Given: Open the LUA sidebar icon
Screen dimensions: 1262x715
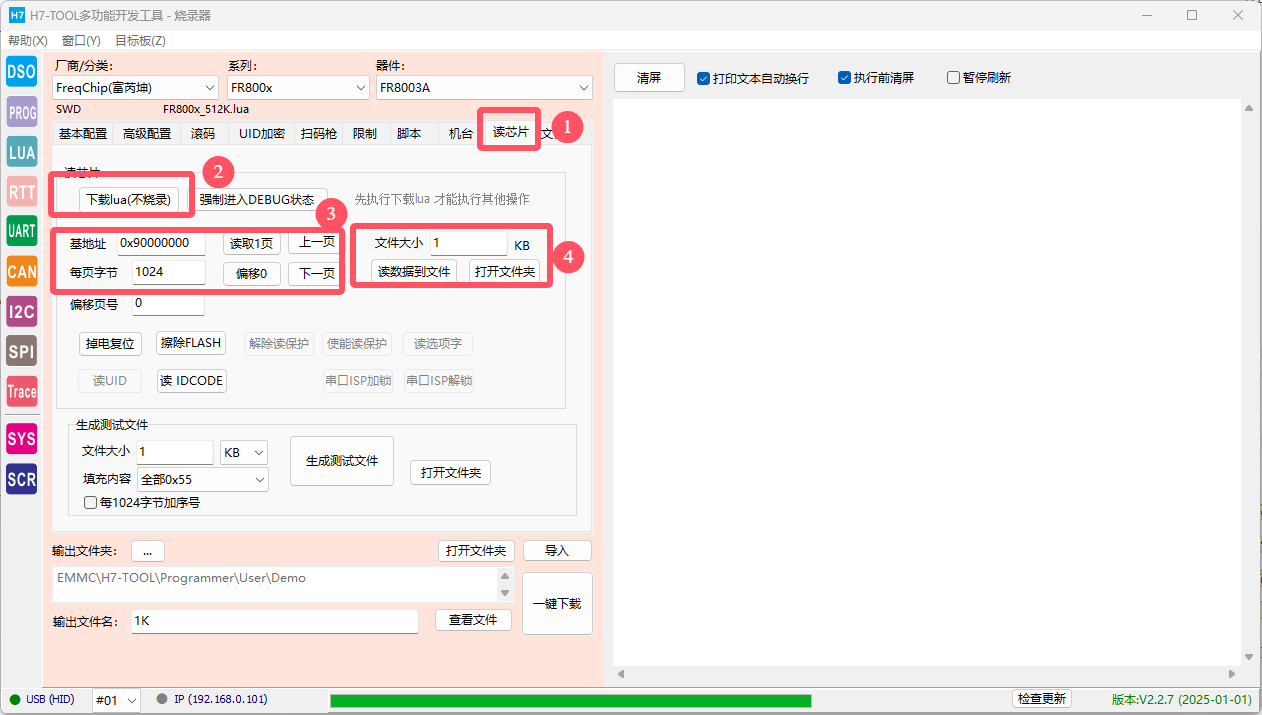Looking at the screenshot, I should (21, 152).
